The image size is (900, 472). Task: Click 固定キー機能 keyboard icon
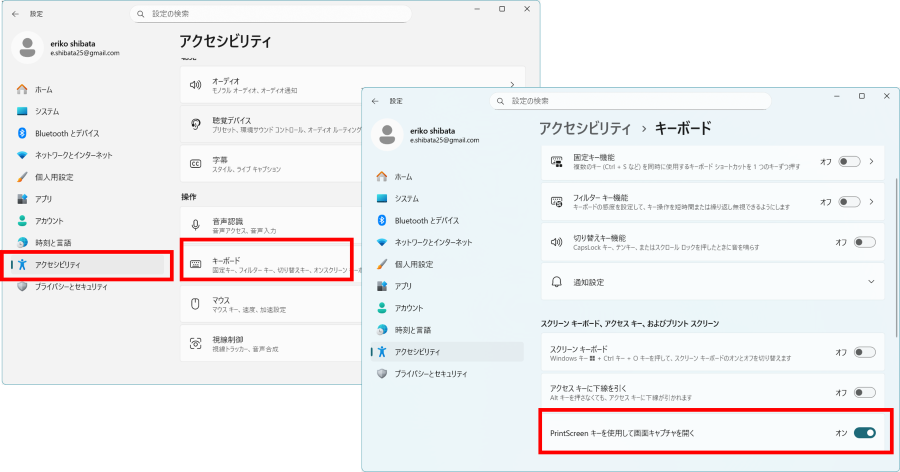(x=556, y=162)
